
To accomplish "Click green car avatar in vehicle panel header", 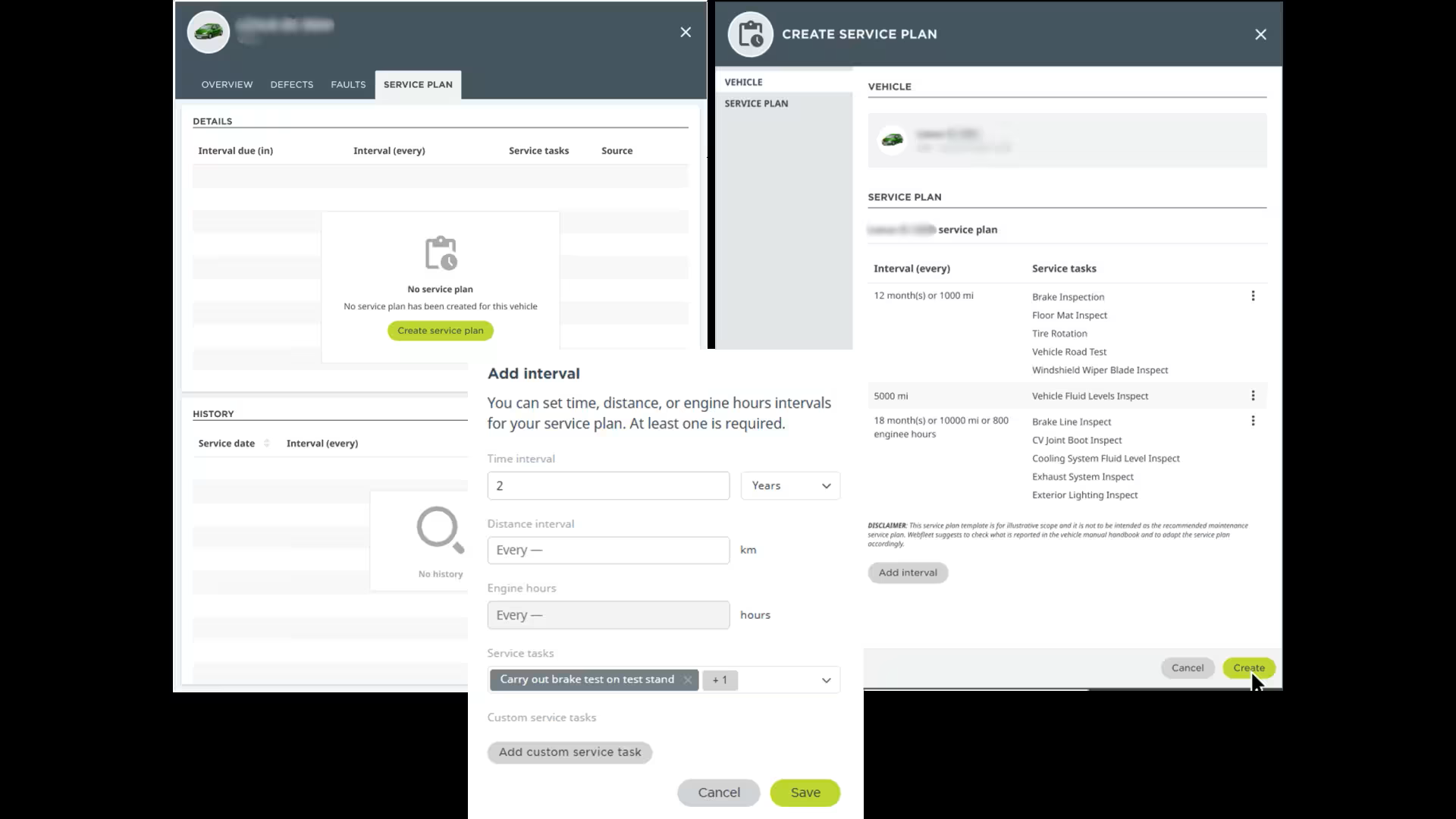I will (209, 32).
